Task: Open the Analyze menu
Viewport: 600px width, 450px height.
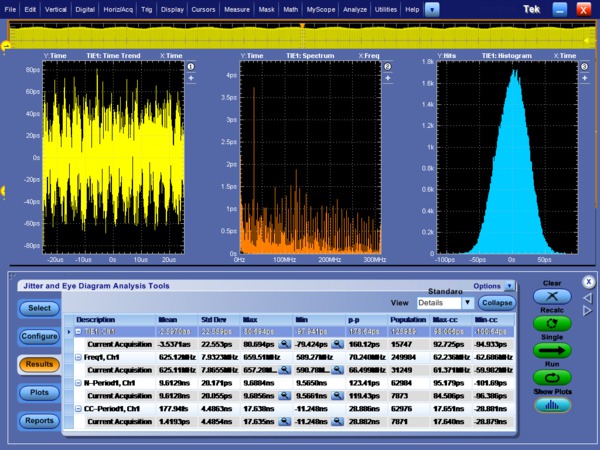Action: 353,8
